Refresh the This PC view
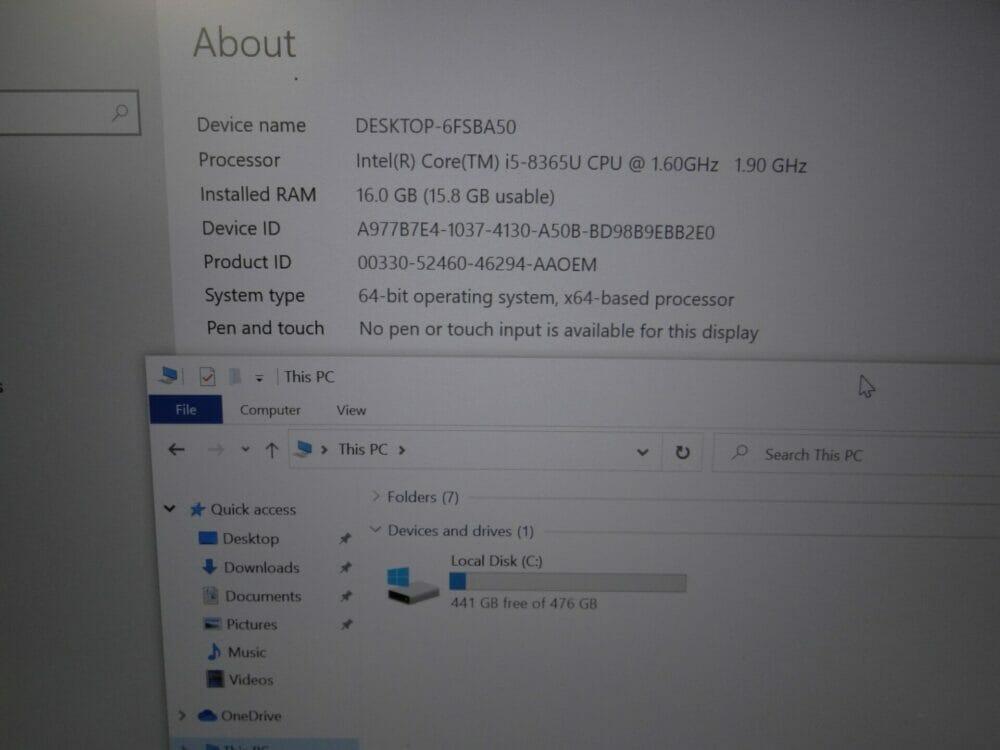Screen dimensions: 1000x750 click(x=682, y=452)
